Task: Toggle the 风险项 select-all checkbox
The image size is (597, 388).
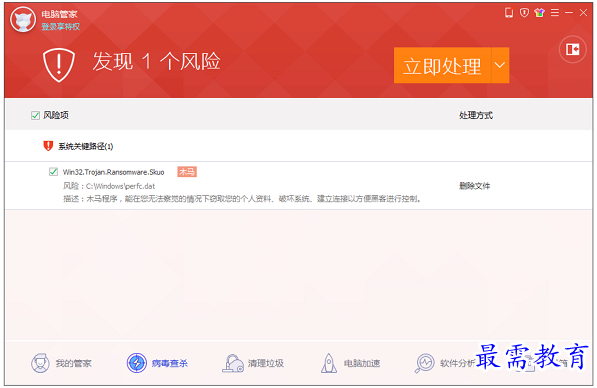Action: tap(35, 115)
